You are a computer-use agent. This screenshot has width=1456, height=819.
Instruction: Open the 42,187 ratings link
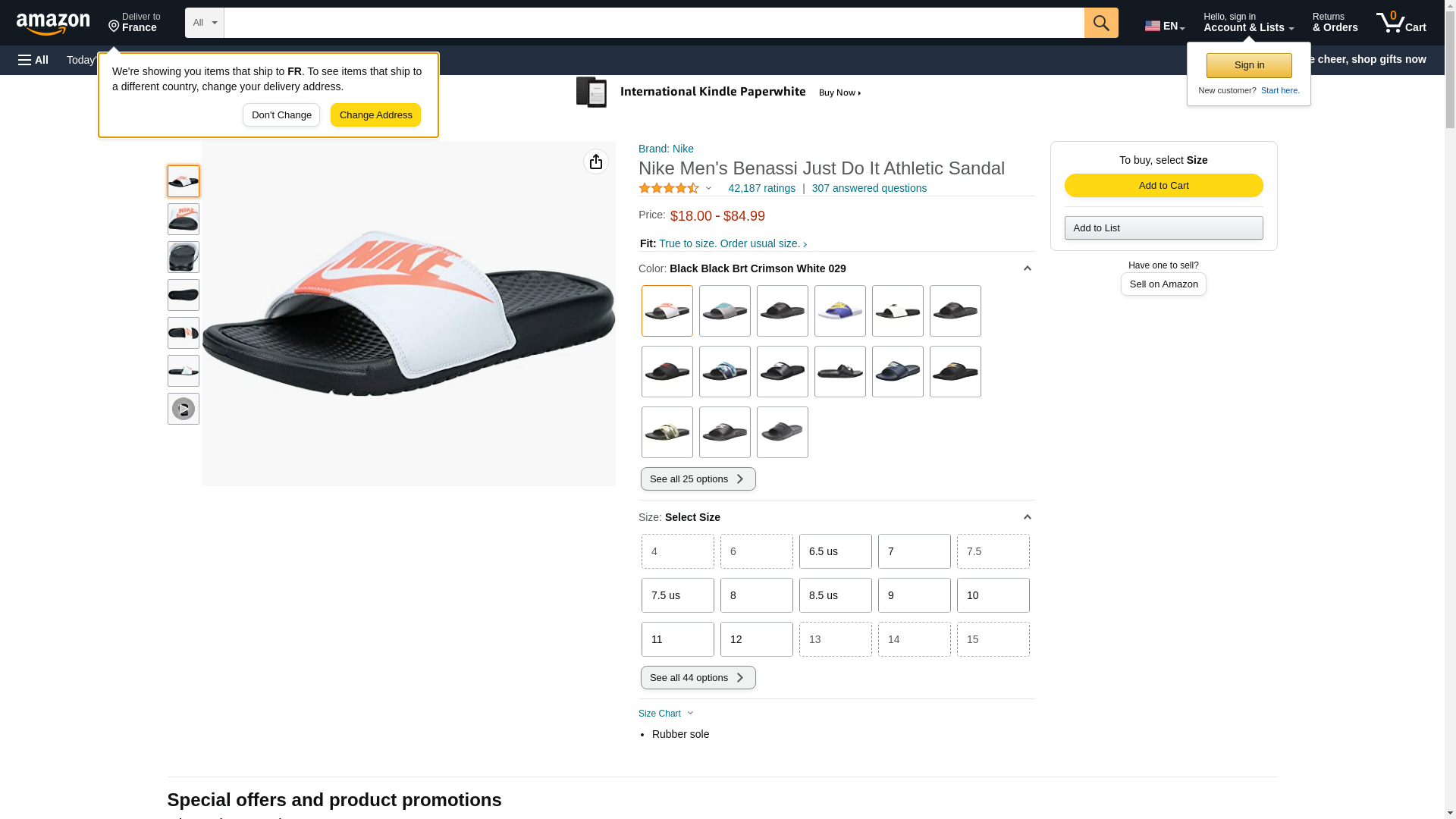pyautogui.click(x=761, y=188)
